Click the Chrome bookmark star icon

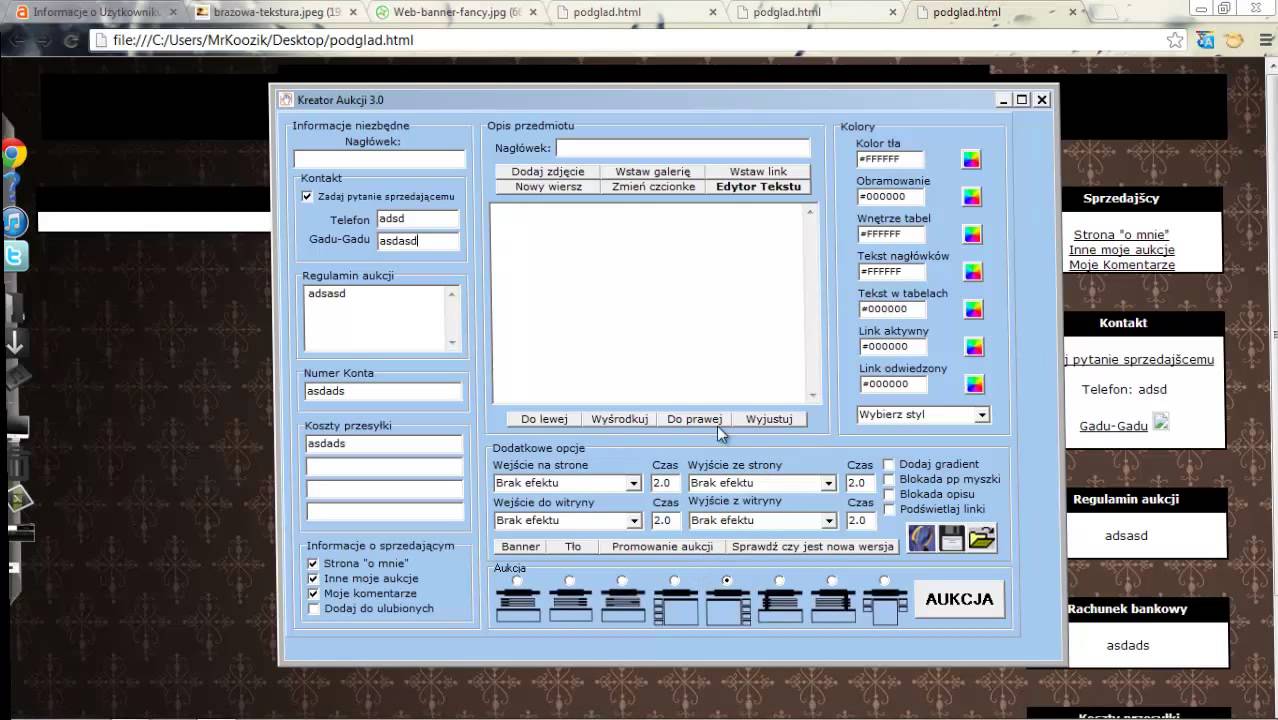pyautogui.click(x=1176, y=40)
